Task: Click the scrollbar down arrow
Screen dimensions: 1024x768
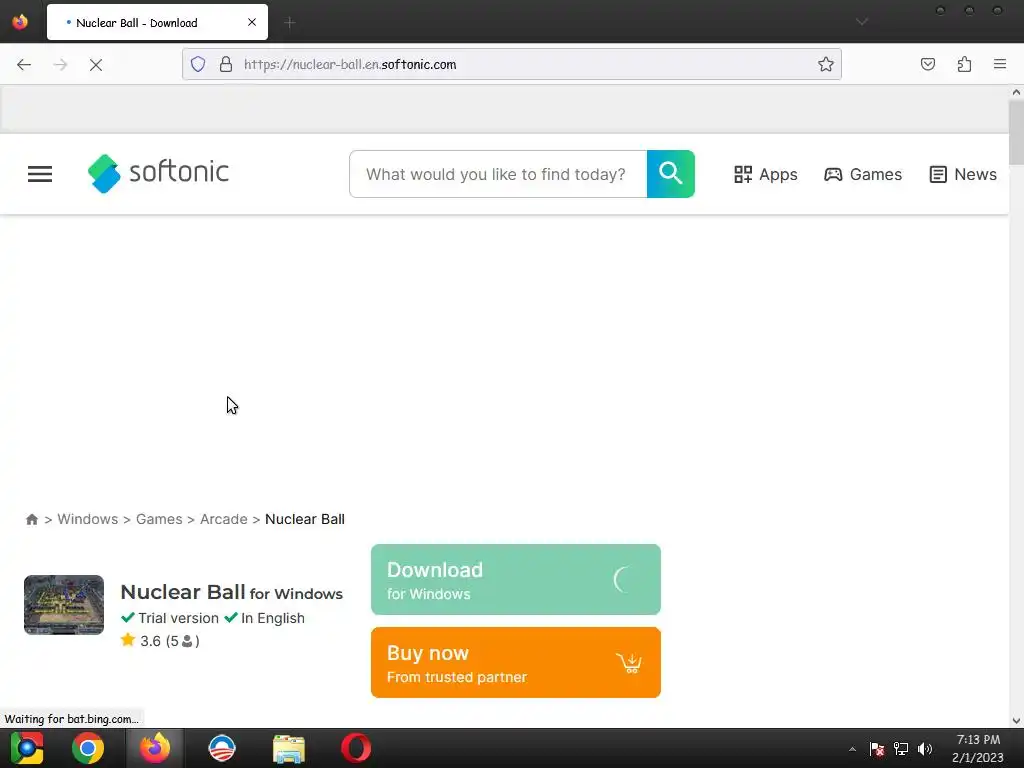Action: 1016,721
